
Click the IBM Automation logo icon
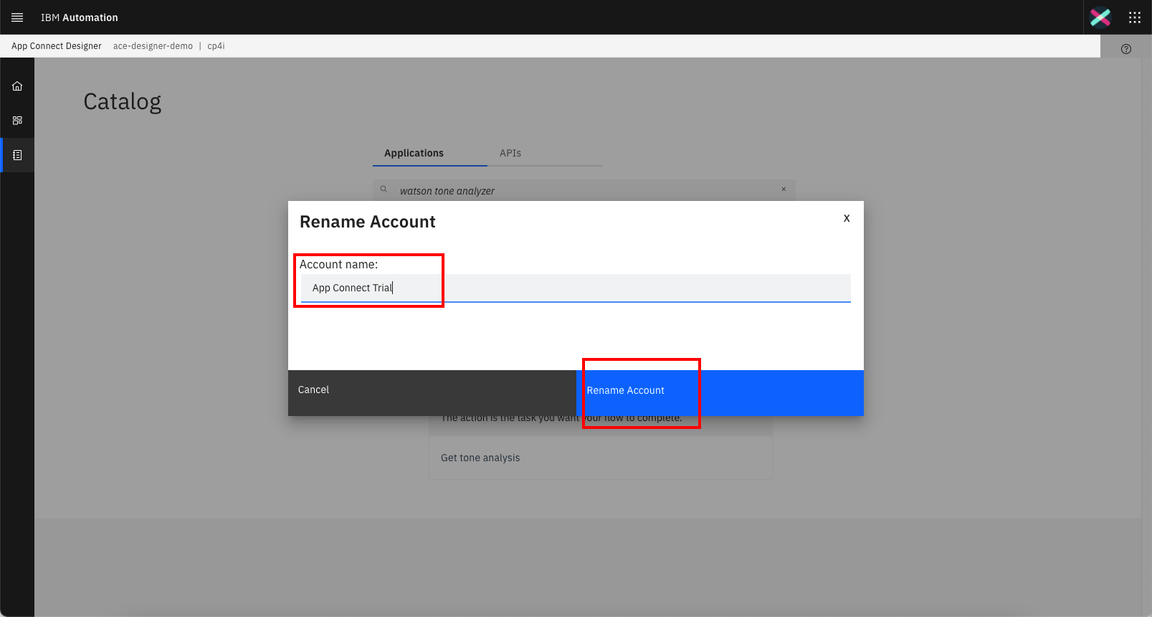click(x=1100, y=17)
